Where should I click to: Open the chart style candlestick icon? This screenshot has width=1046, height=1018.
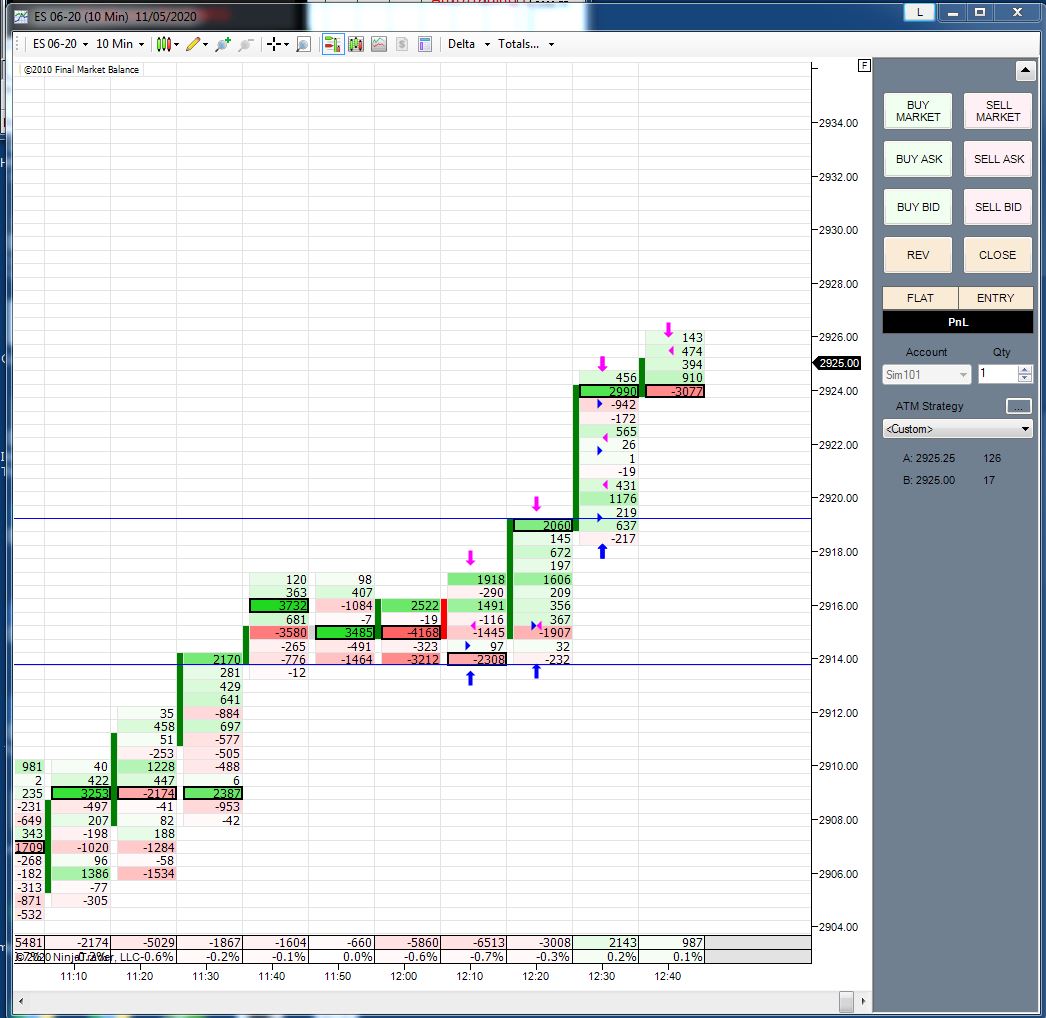click(x=163, y=44)
